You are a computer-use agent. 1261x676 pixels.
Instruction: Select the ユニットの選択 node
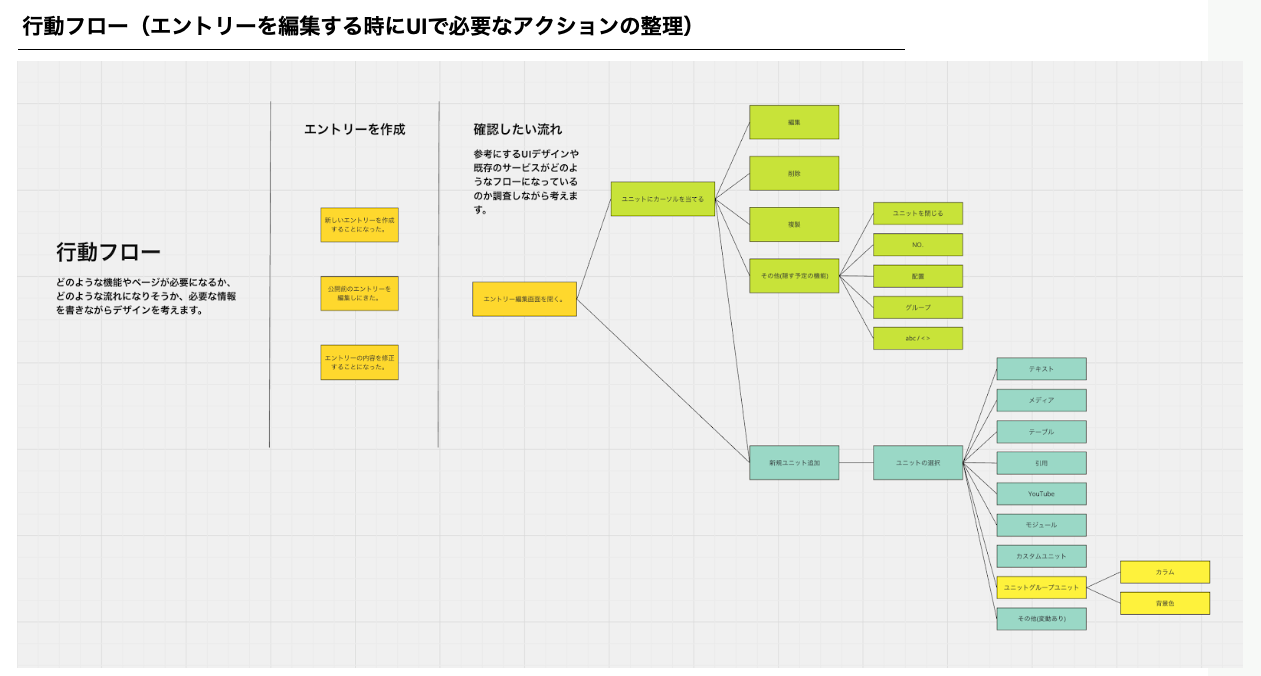point(917,463)
